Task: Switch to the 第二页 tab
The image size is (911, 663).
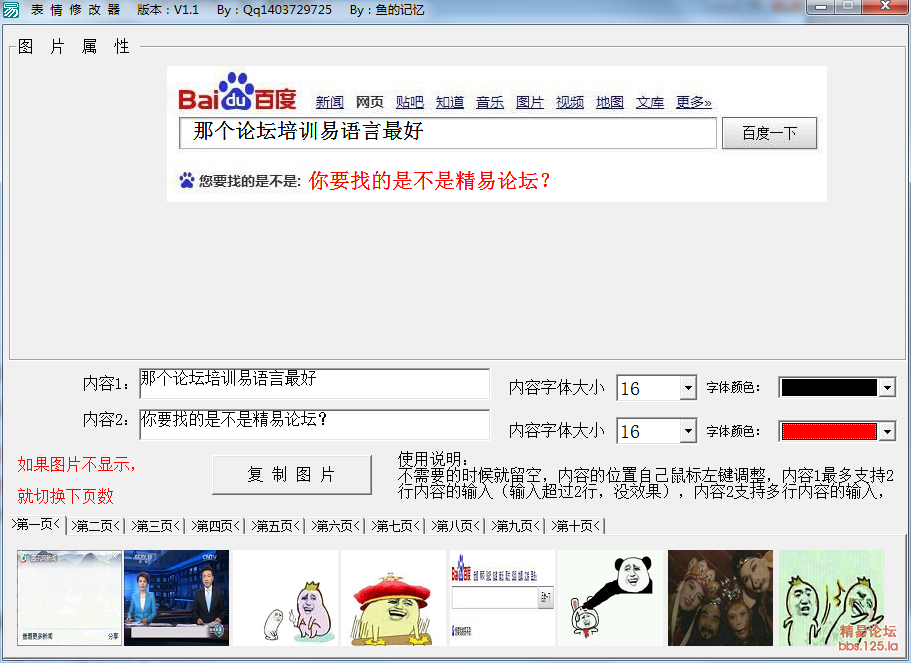Action: pyautogui.click(x=96, y=526)
